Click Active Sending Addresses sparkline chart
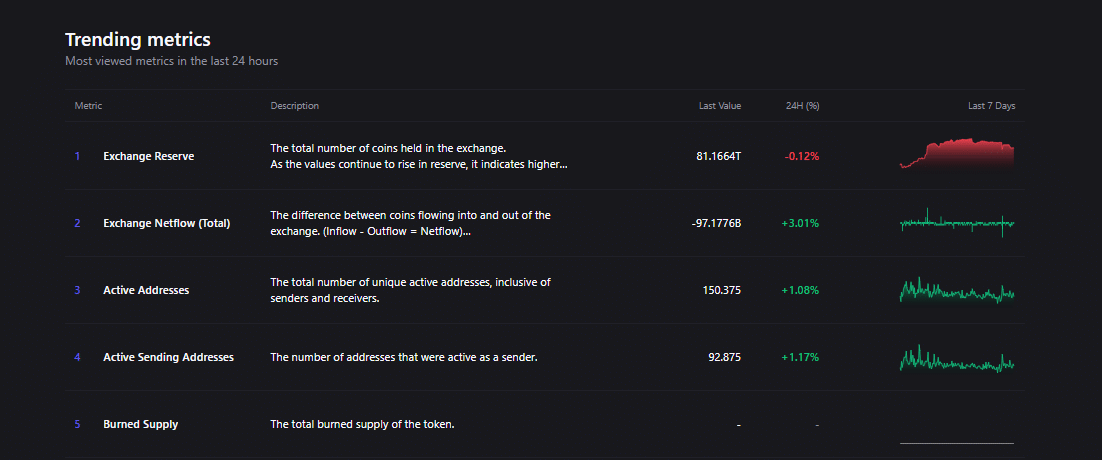Screen dimensions: 1102x460 click(x=957, y=359)
